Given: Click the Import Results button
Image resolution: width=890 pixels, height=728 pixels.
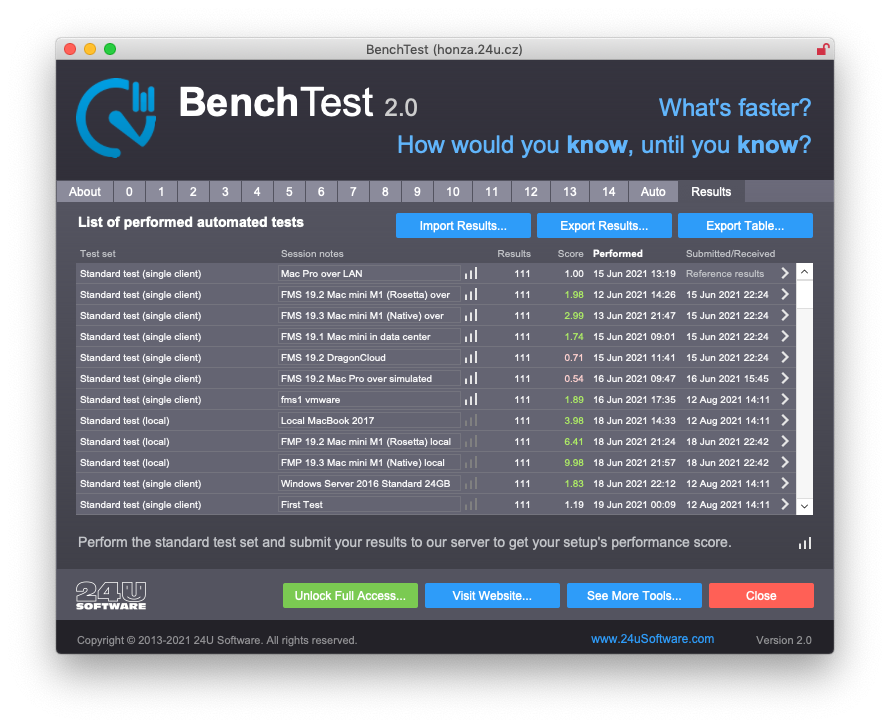Looking at the screenshot, I should [462, 226].
